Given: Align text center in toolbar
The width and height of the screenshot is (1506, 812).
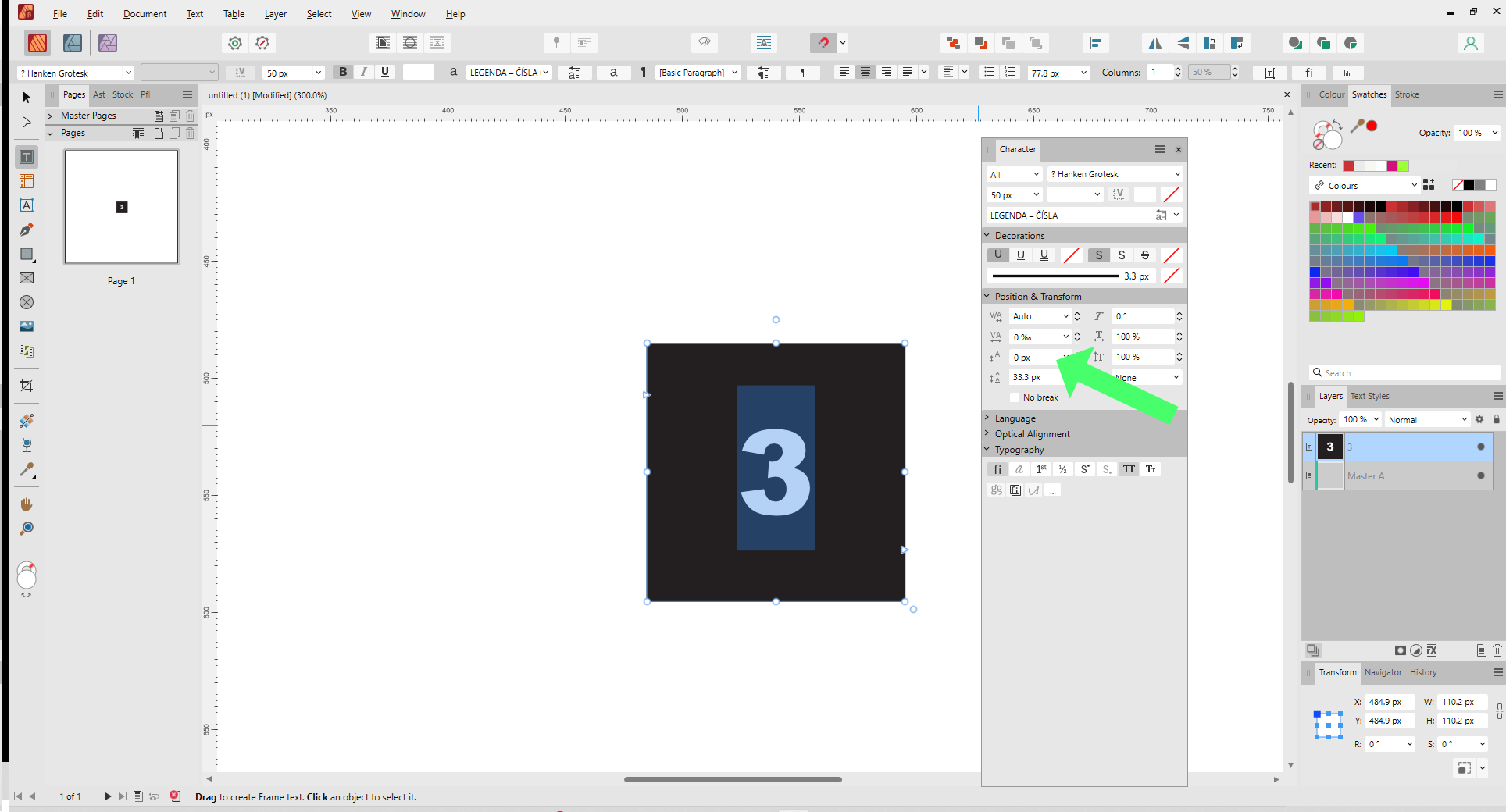Looking at the screenshot, I should point(865,72).
